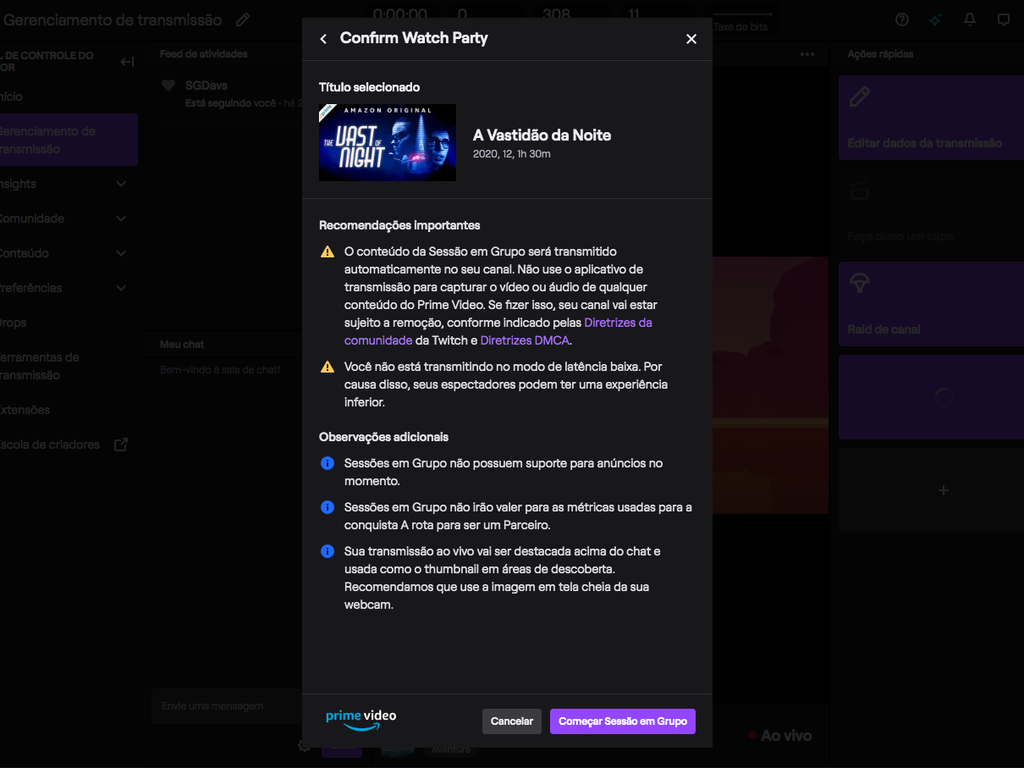Image resolution: width=1024 pixels, height=768 pixels.
Task: Click info icon beside Parceiro metrics notice
Action: click(x=327, y=507)
